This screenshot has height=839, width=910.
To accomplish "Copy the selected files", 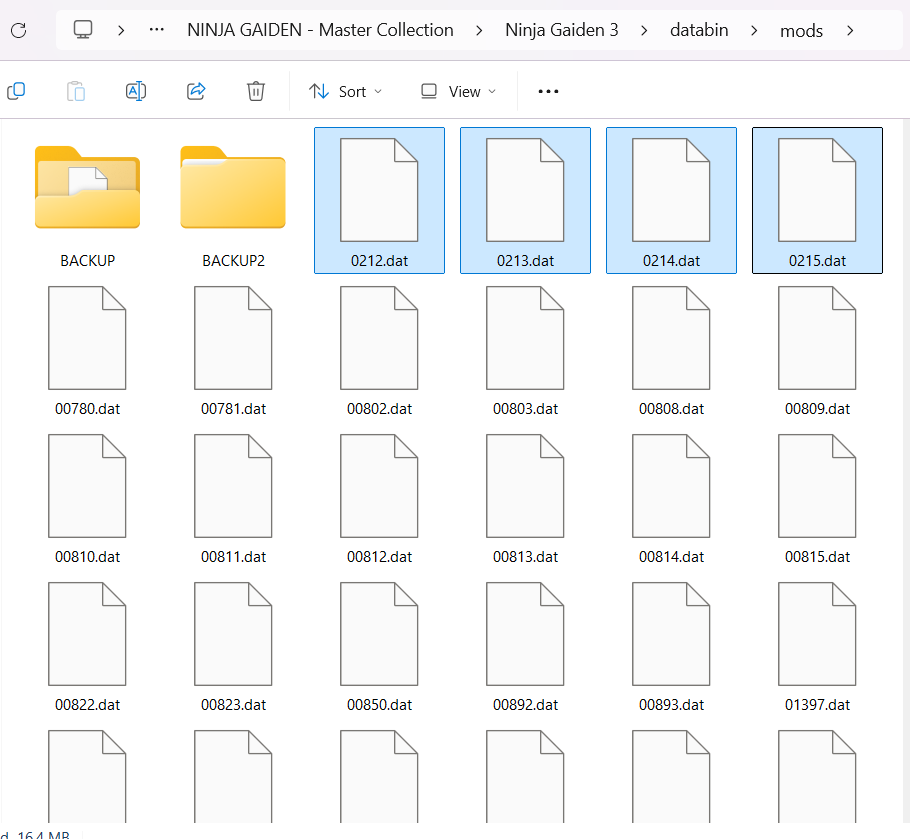I will point(16,91).
